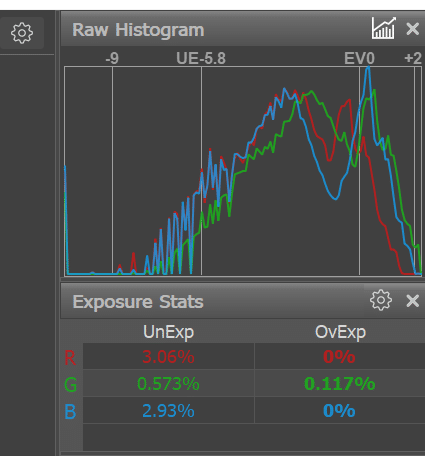Click the UE-5.8 marker label

click(201, 59)
